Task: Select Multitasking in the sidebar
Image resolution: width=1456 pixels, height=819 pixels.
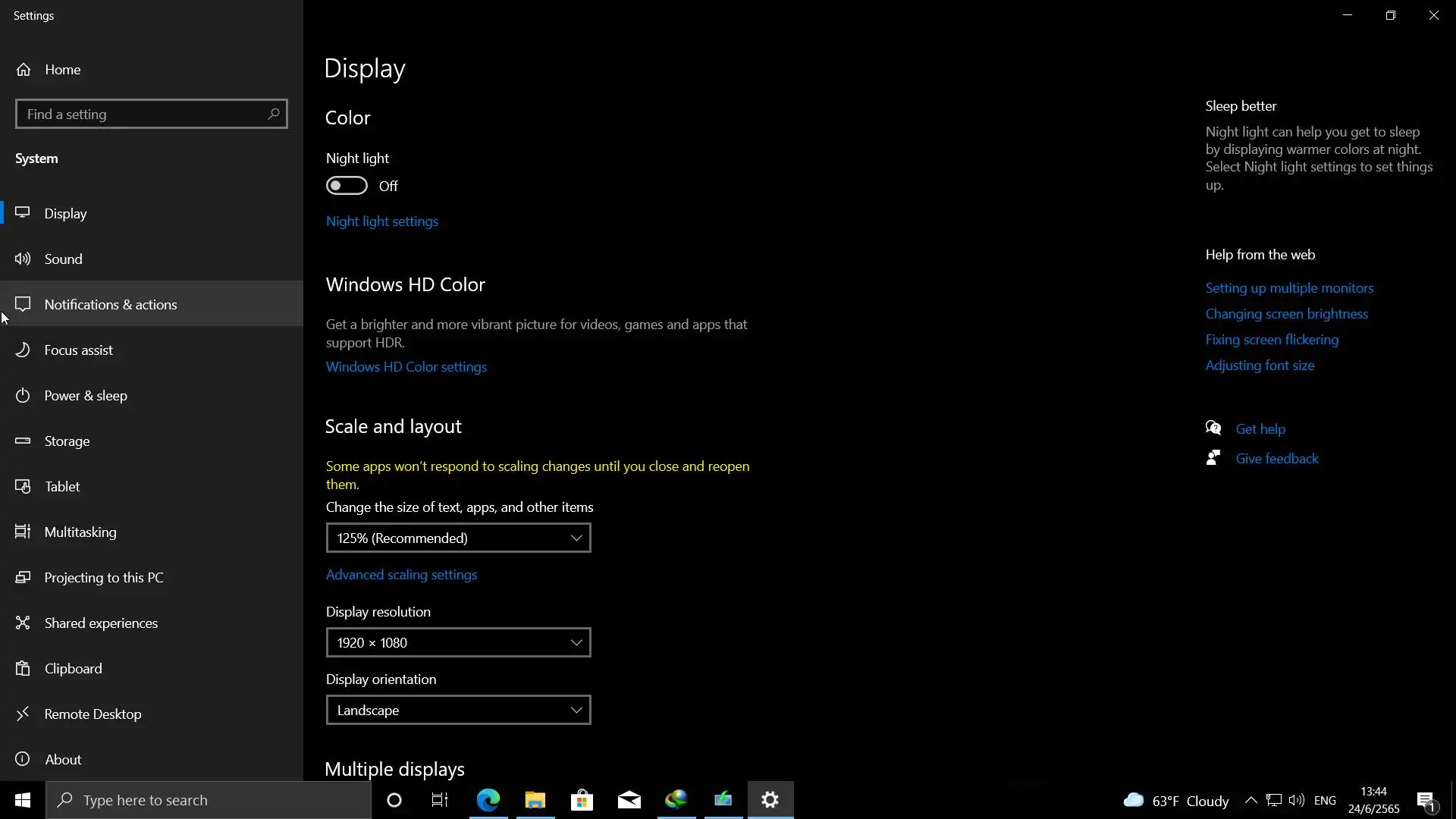Action: [x=80, y=532]
